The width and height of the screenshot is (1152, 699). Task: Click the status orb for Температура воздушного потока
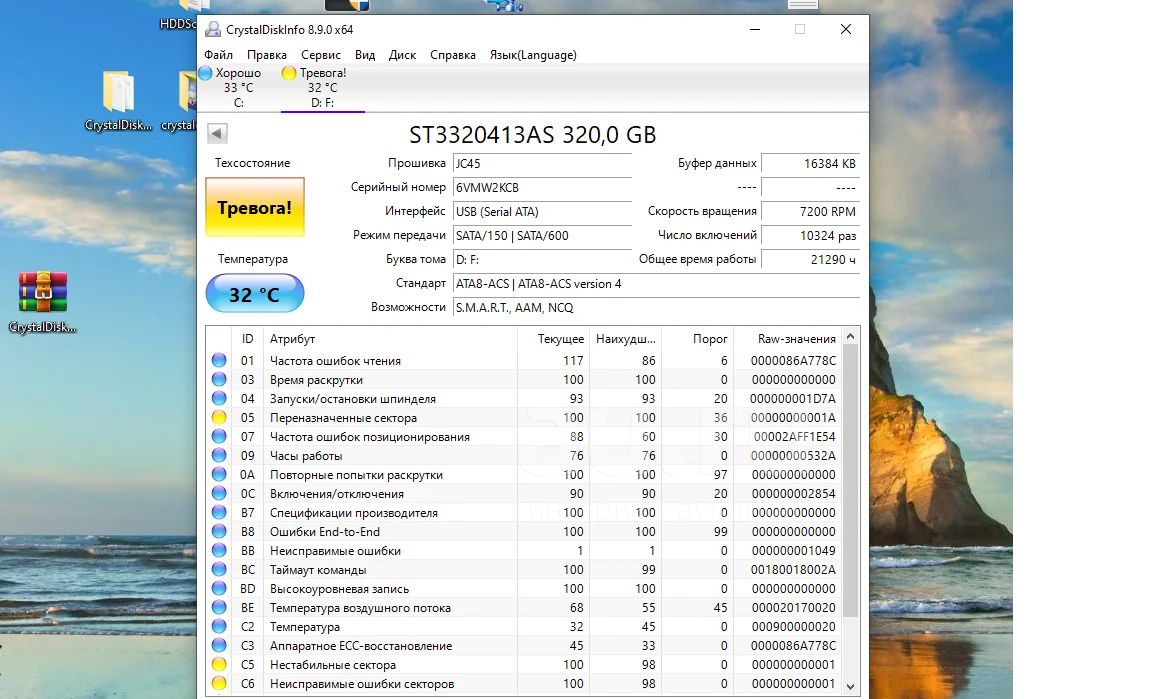pyautogui.click(x=219, y=608)
